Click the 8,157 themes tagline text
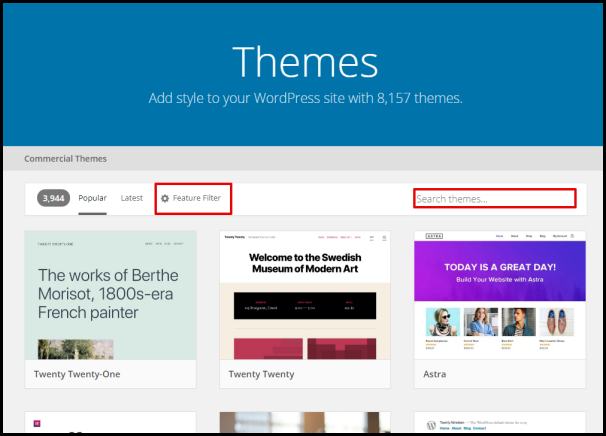 click(305, 98)
